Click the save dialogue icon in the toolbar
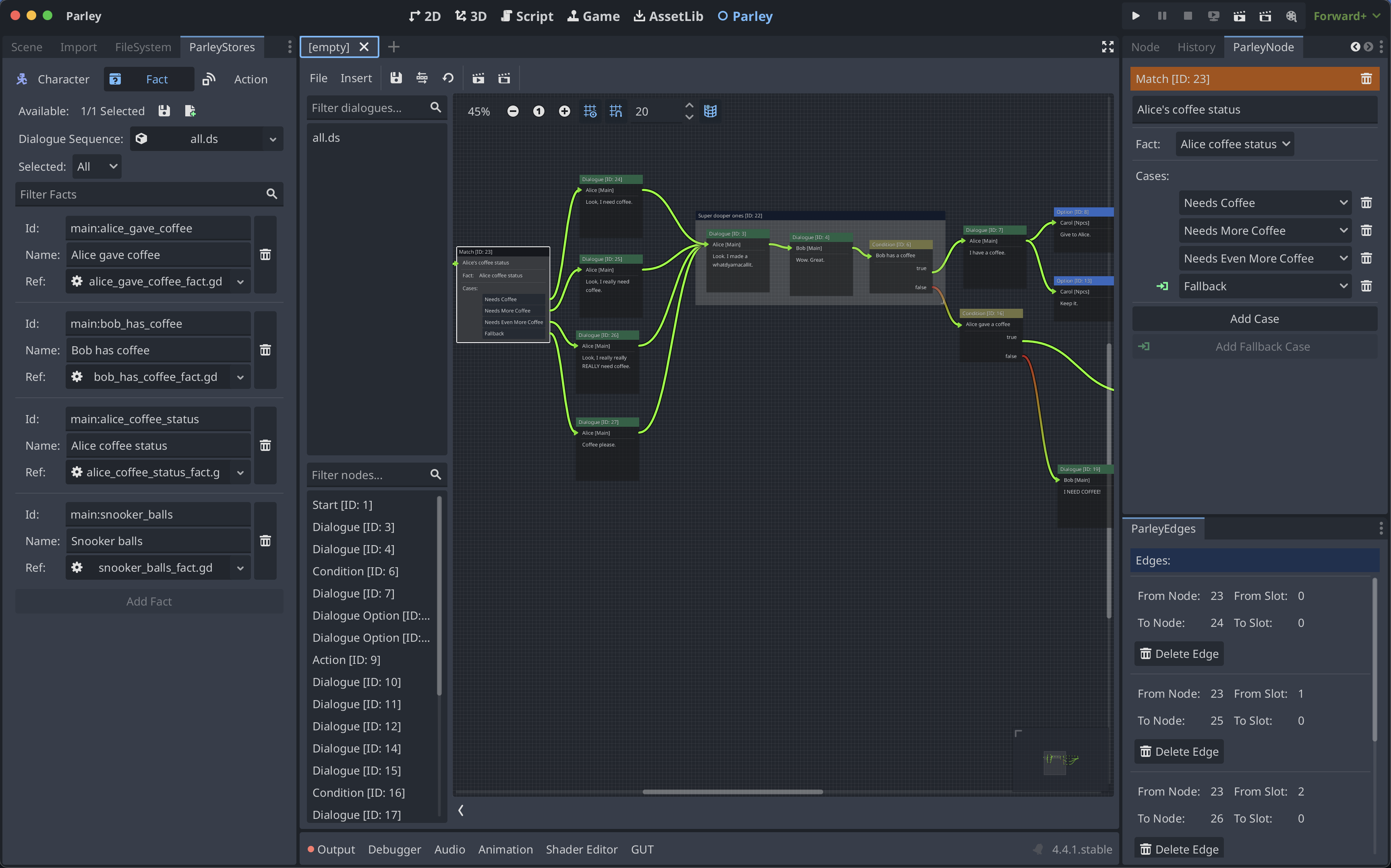1391x868 pixels. click(396, 78)
